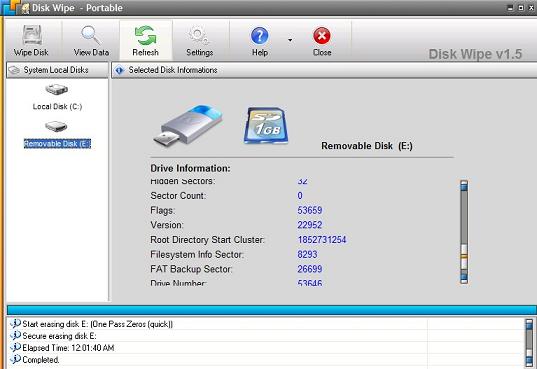Click Filesystem Info Sector value 8293
This screenshot has width=537, height=369.
pyautogui.click(x=307, y=255)
